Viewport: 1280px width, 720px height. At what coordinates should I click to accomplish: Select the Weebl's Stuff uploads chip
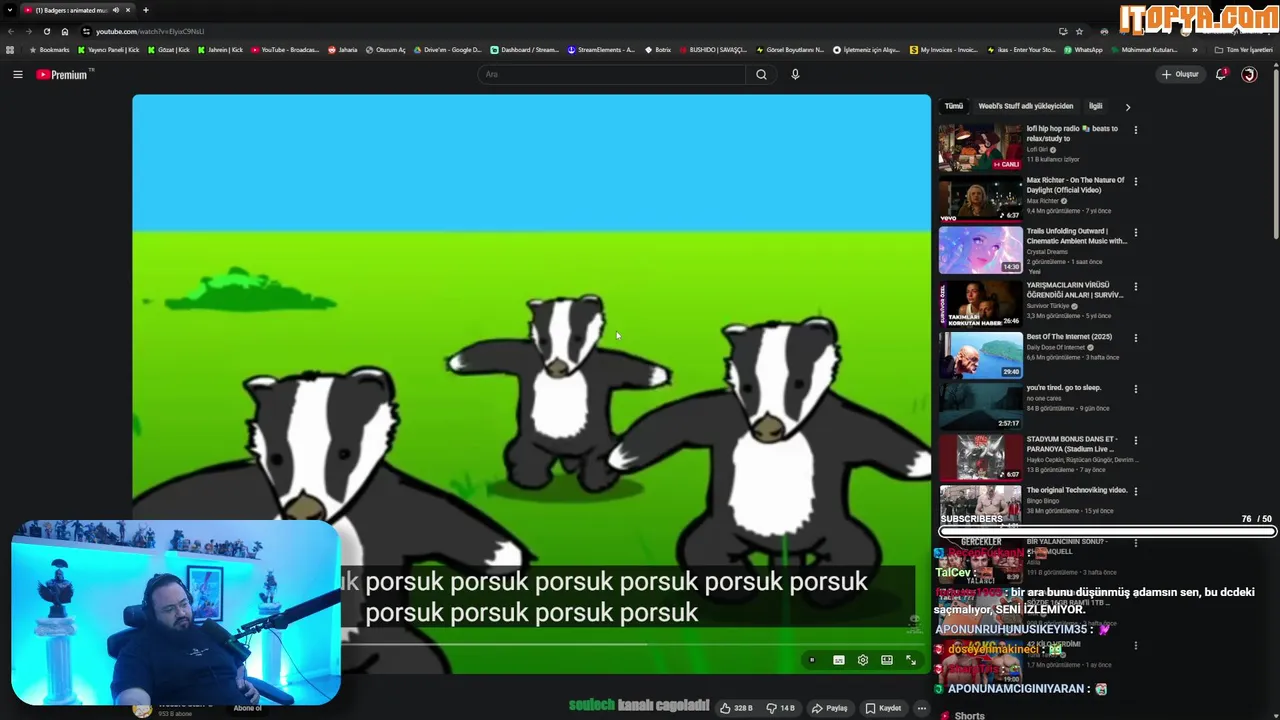tap(1025, 106)
